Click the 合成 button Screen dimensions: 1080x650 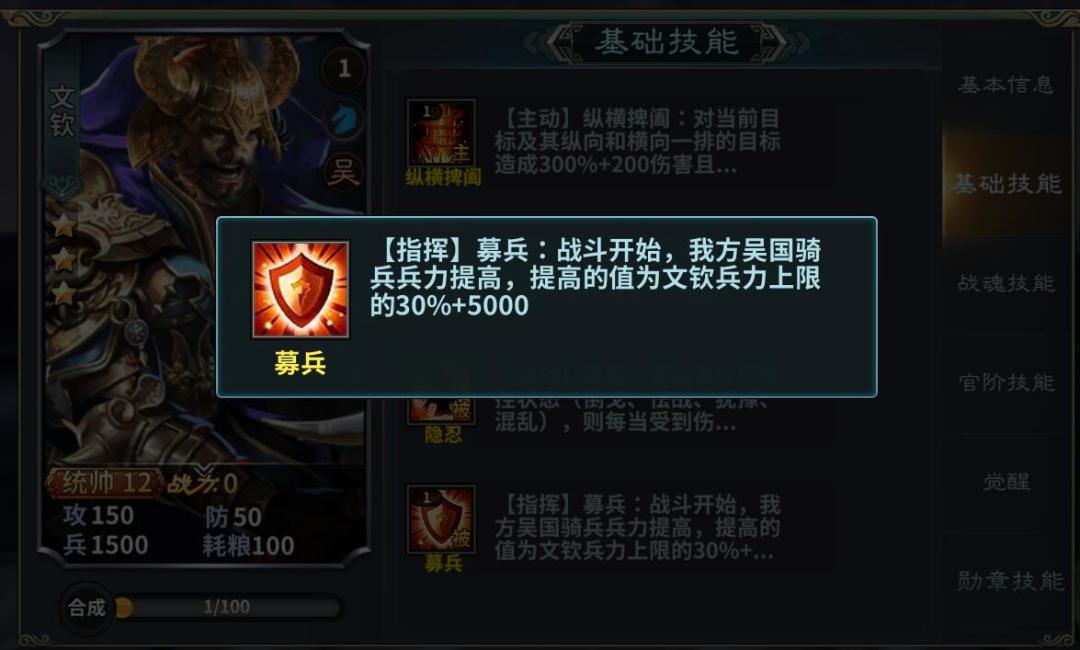click(x=87, y=607)
